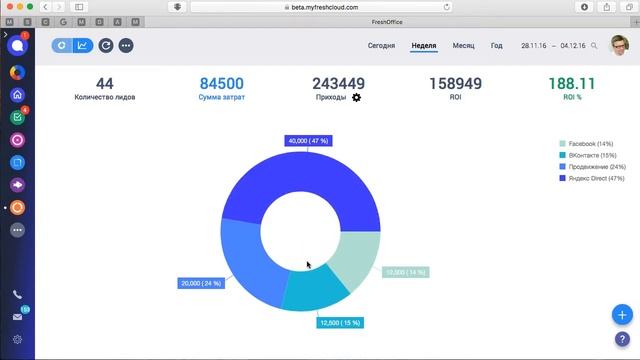Switch to line graph view toggle

pos(83,45)
